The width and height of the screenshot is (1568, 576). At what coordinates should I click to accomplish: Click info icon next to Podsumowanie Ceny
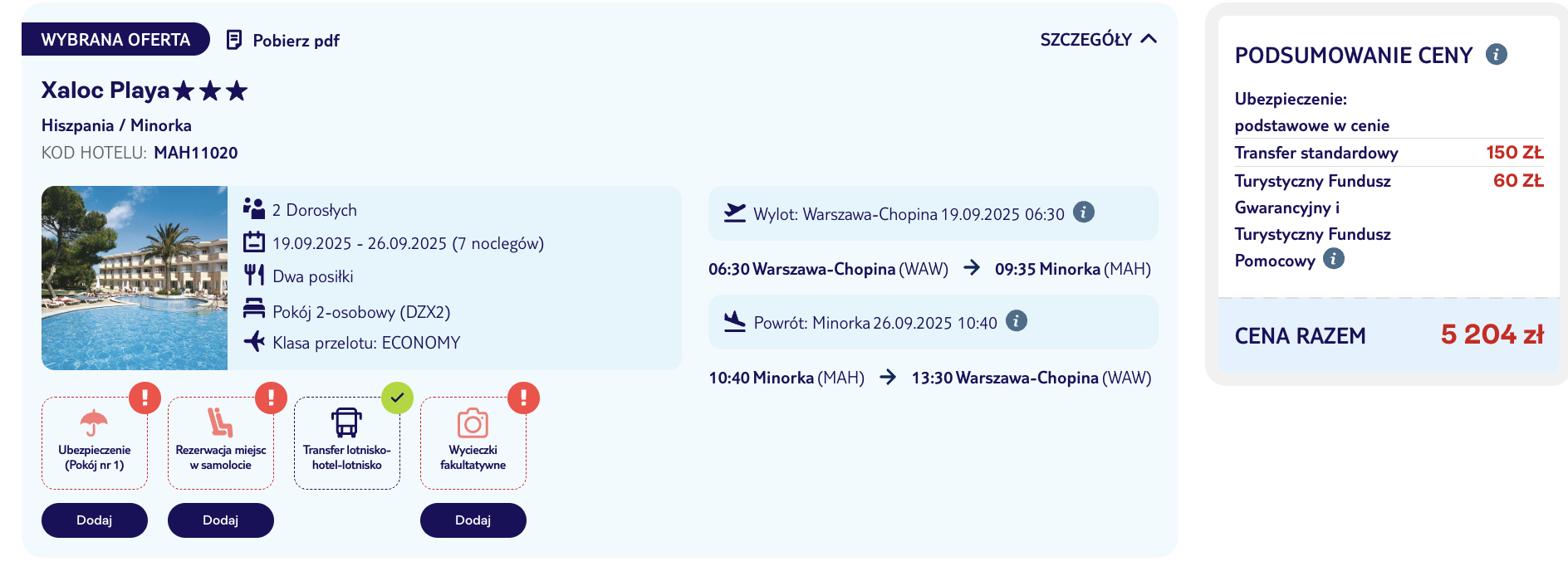tap(1497, 55)
